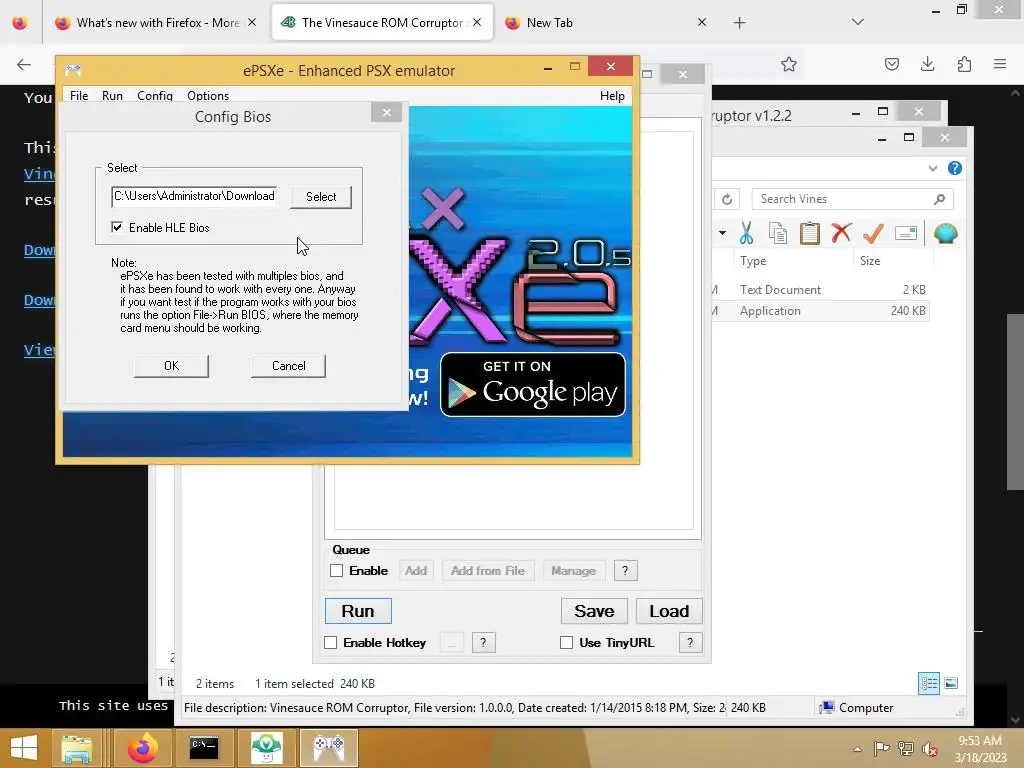
Task: Click the globe shell icon in Explorer toolbar
Action: pos(945,233)
